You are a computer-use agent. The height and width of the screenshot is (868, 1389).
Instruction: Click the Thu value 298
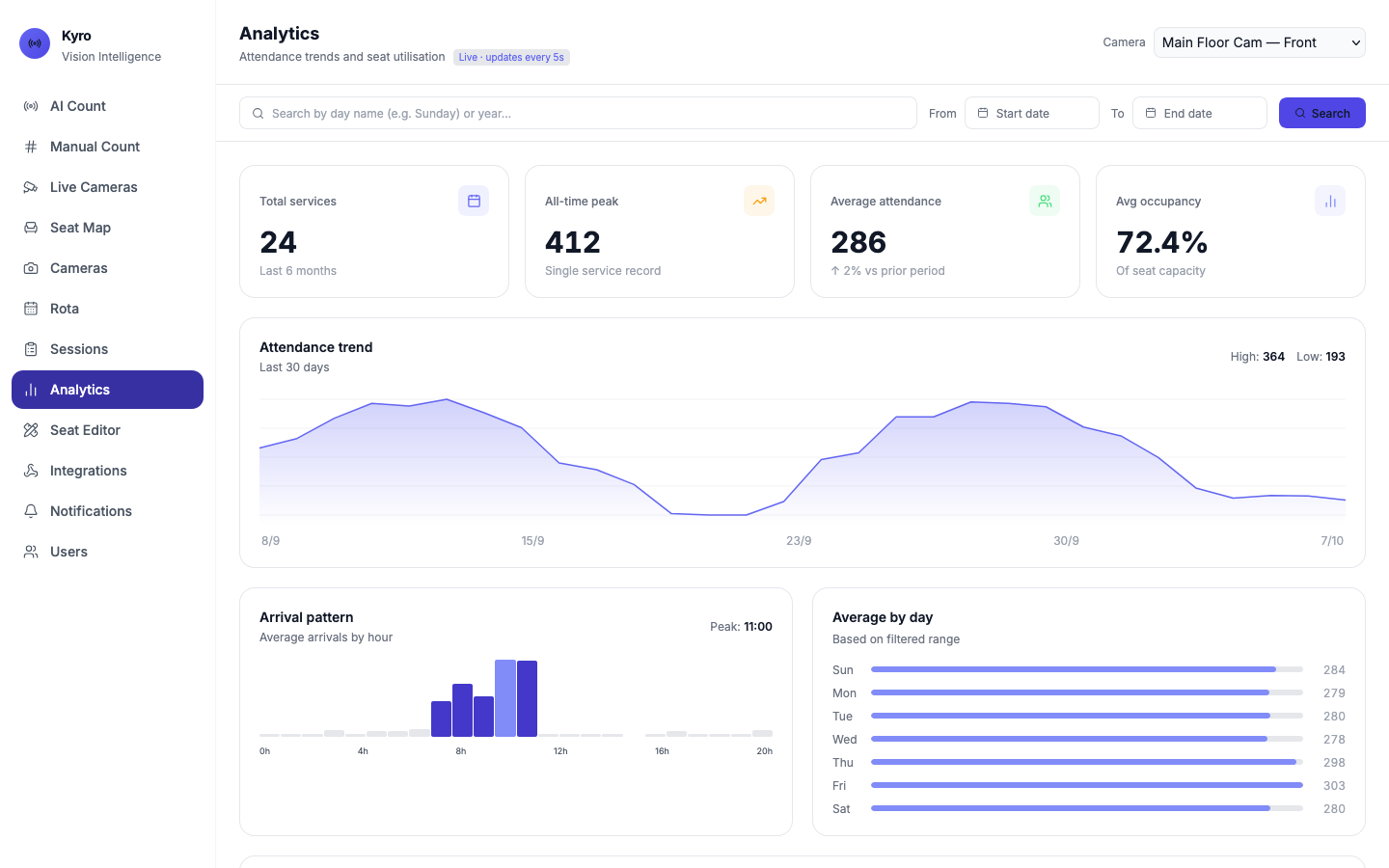point(1334,762)
